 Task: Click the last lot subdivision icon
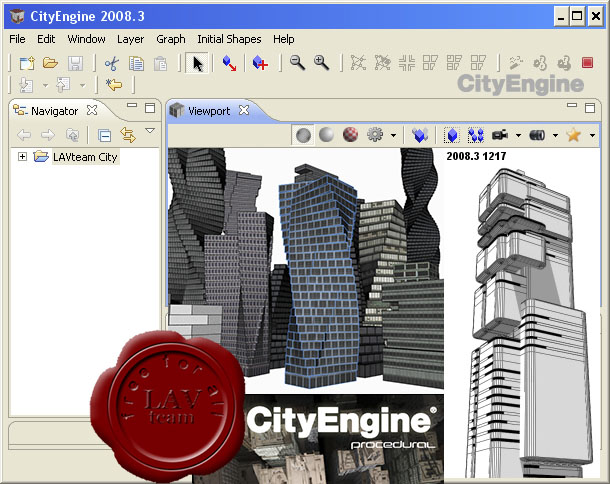479,63
